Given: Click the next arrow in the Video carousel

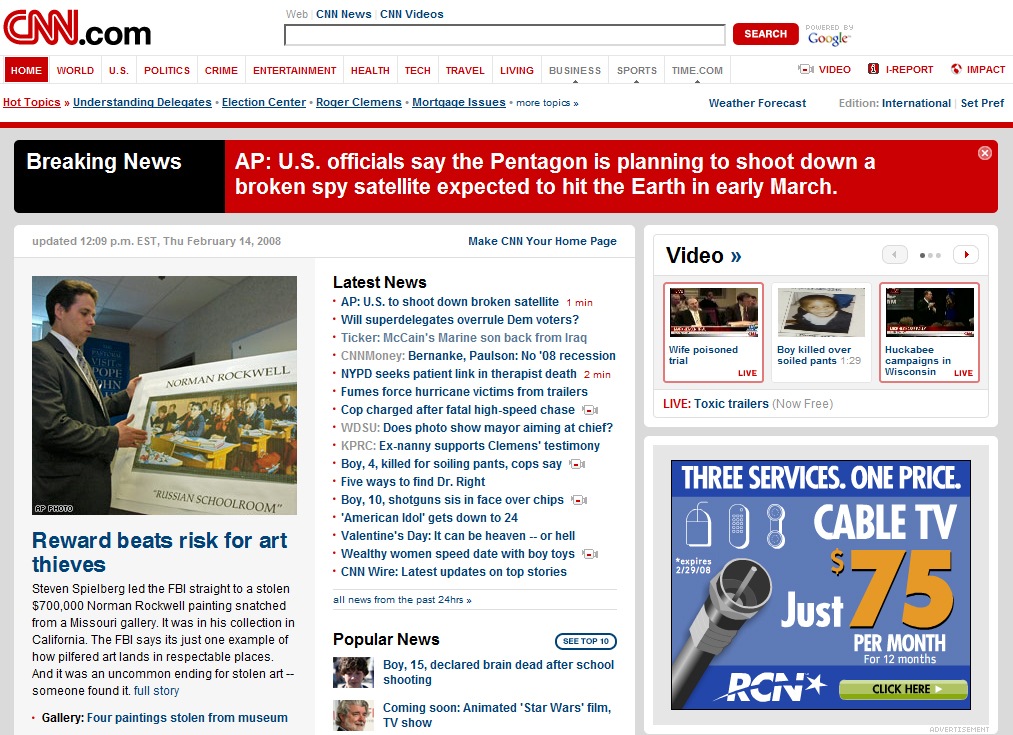Looking at the screenshot, I should pos(965,254).
